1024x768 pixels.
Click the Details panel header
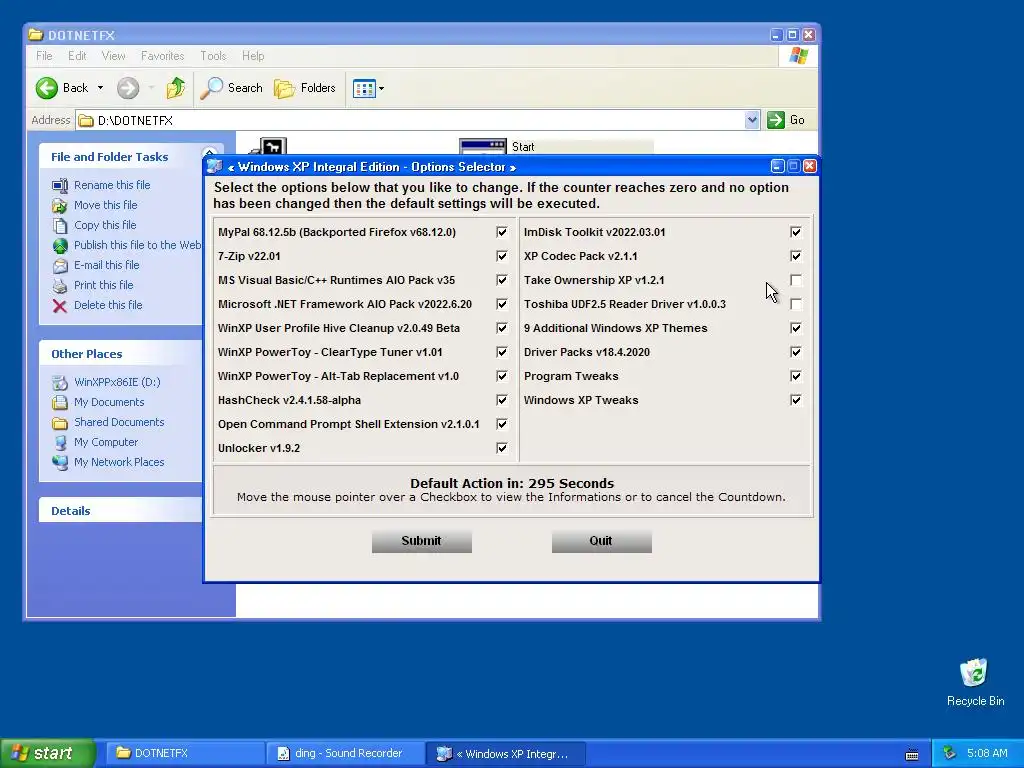(121, 511)
